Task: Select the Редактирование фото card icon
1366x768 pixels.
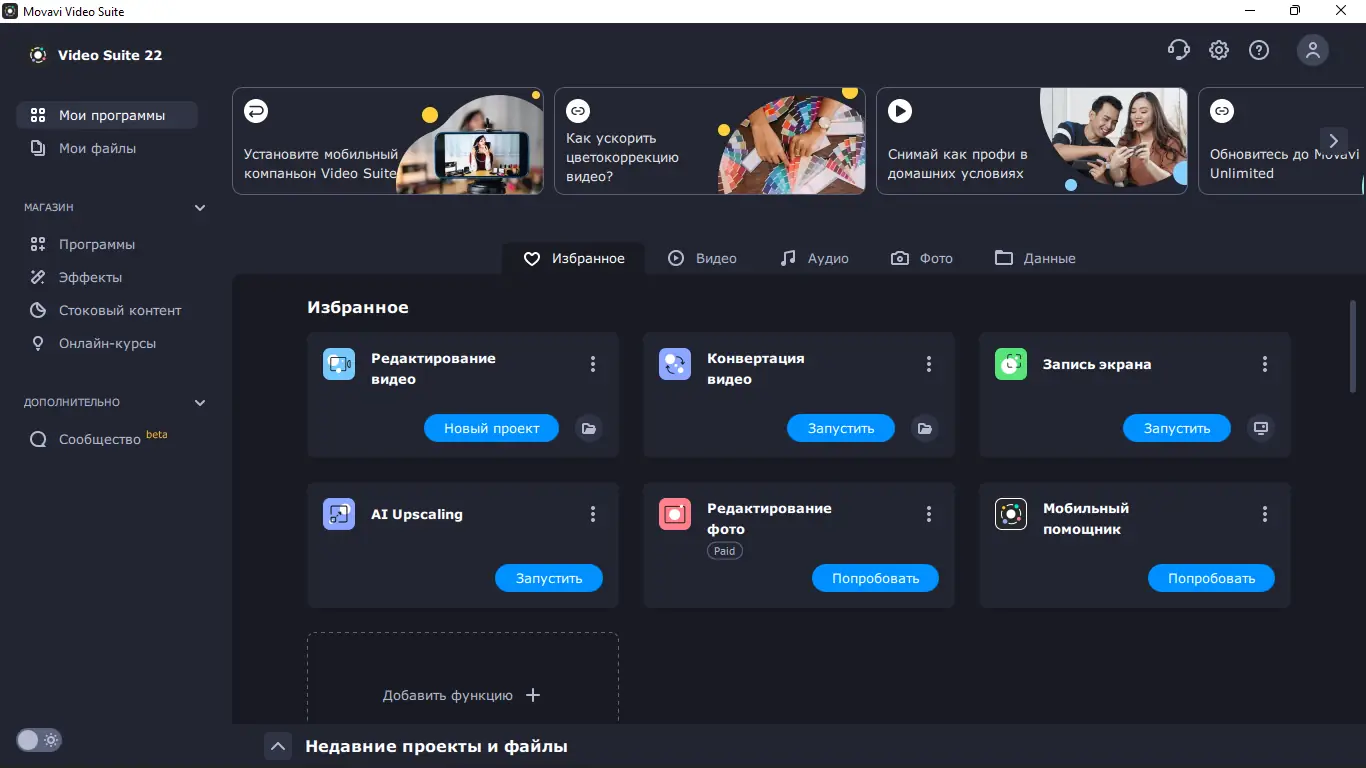Action: pos(675,514)
